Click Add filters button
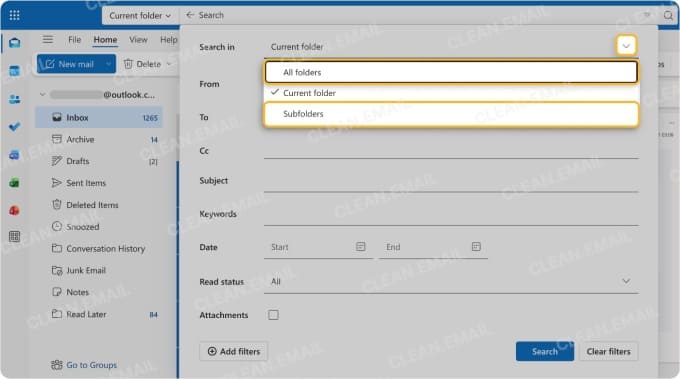The image size is (680, 379). click(234, 351)
